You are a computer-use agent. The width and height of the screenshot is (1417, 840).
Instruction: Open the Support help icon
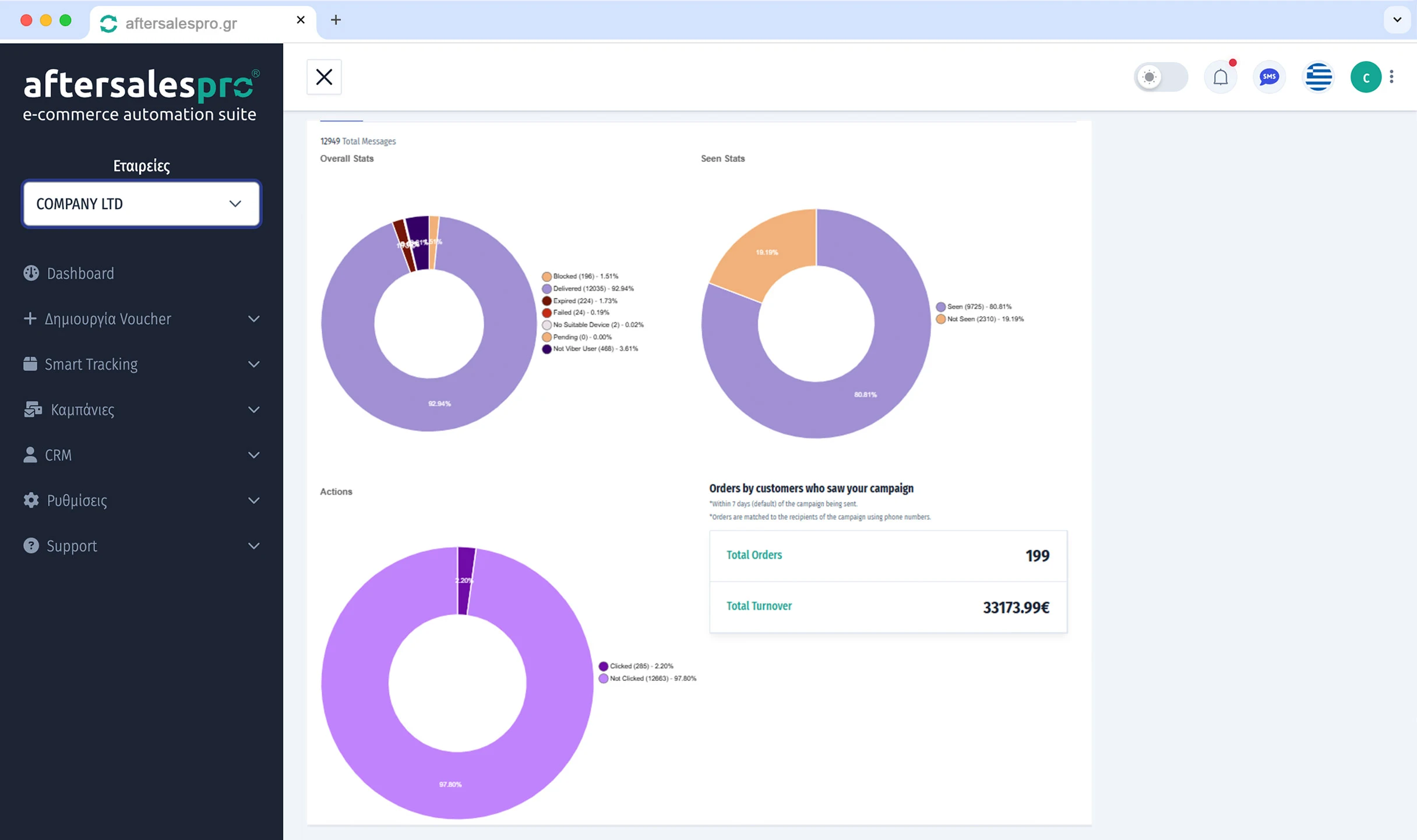[30, 546]
